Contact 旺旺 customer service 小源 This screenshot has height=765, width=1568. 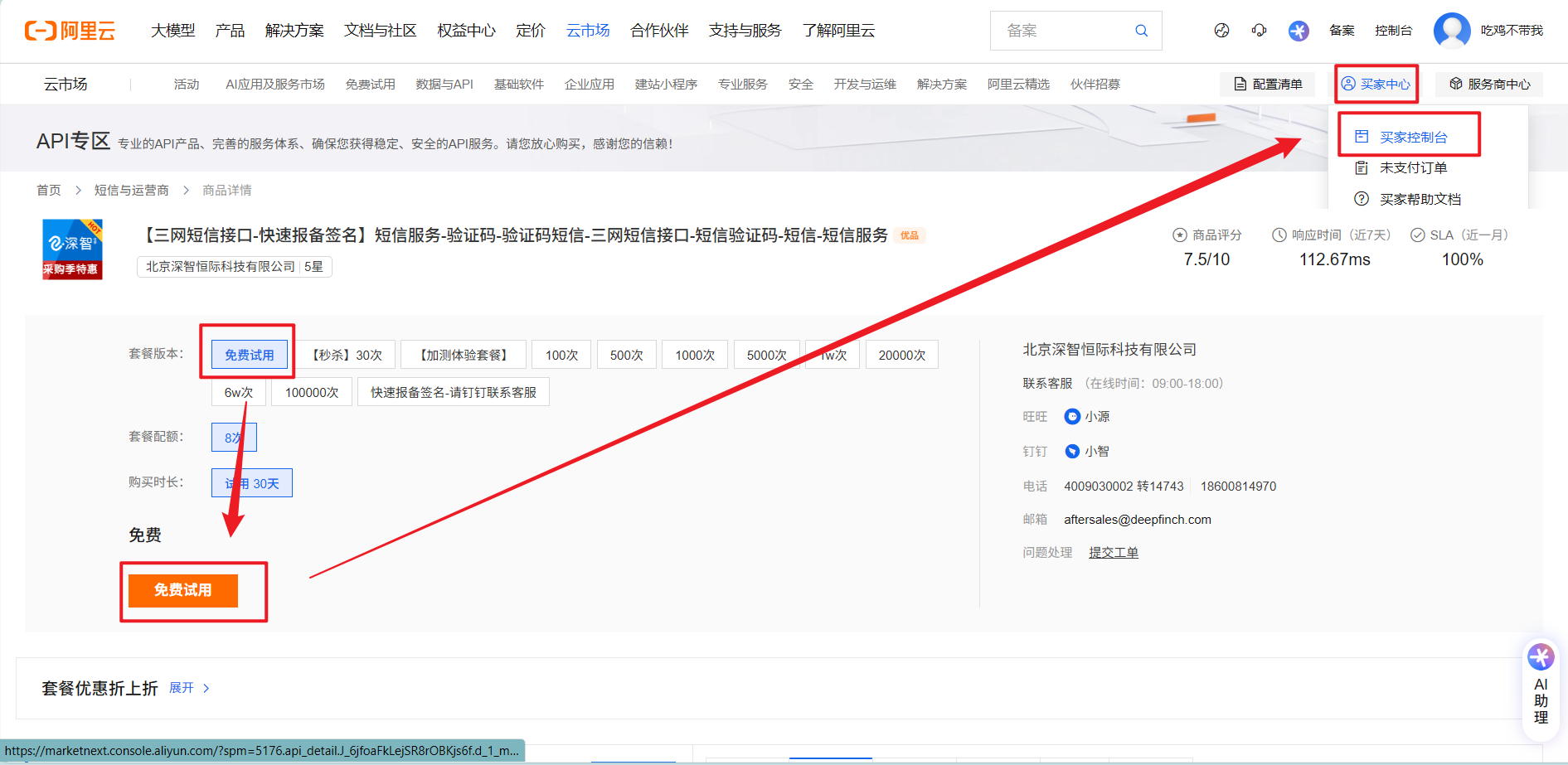pyautogui.click(x=1087, y=416)
